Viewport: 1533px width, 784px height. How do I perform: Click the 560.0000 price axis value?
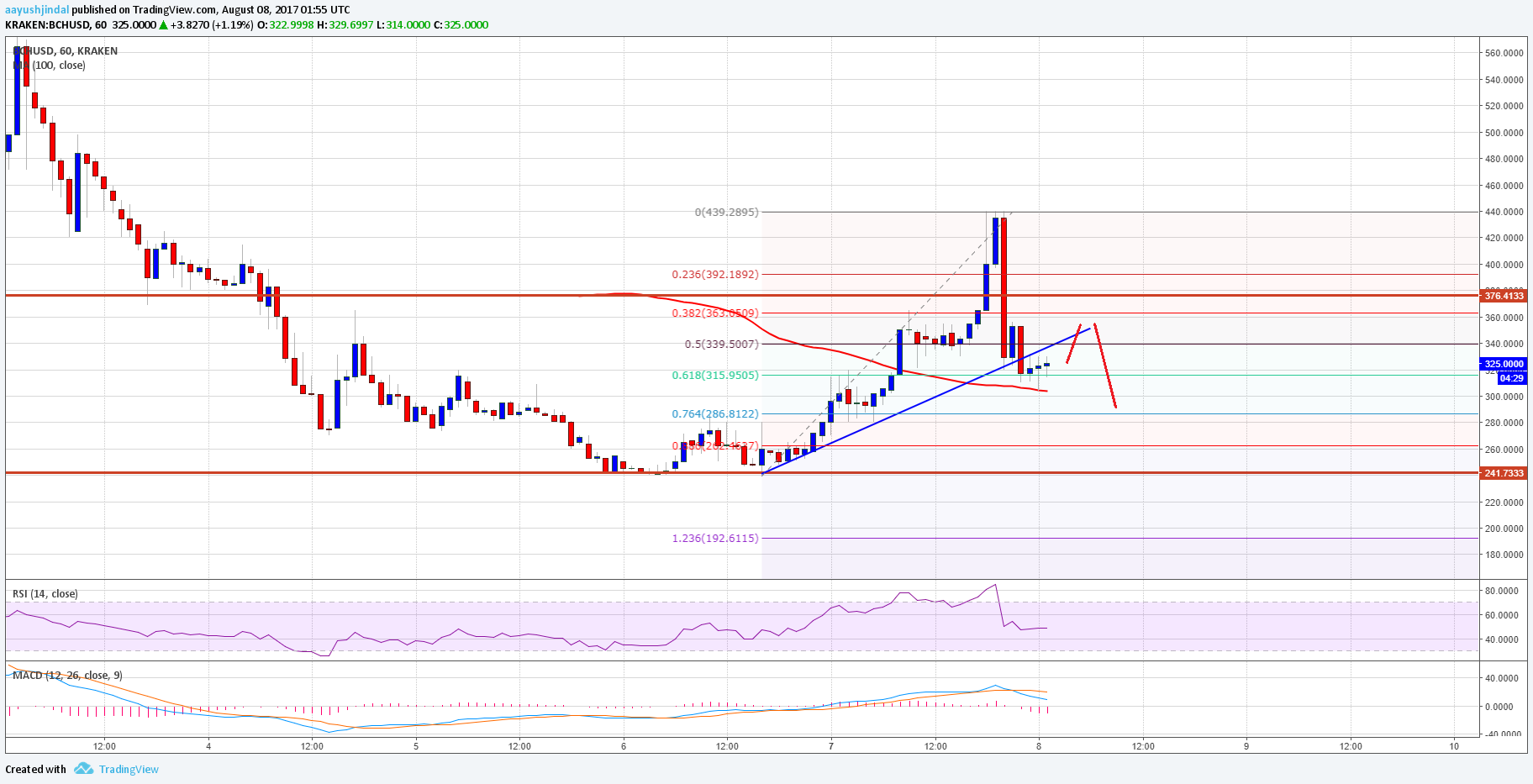(x=1504, y=53)
